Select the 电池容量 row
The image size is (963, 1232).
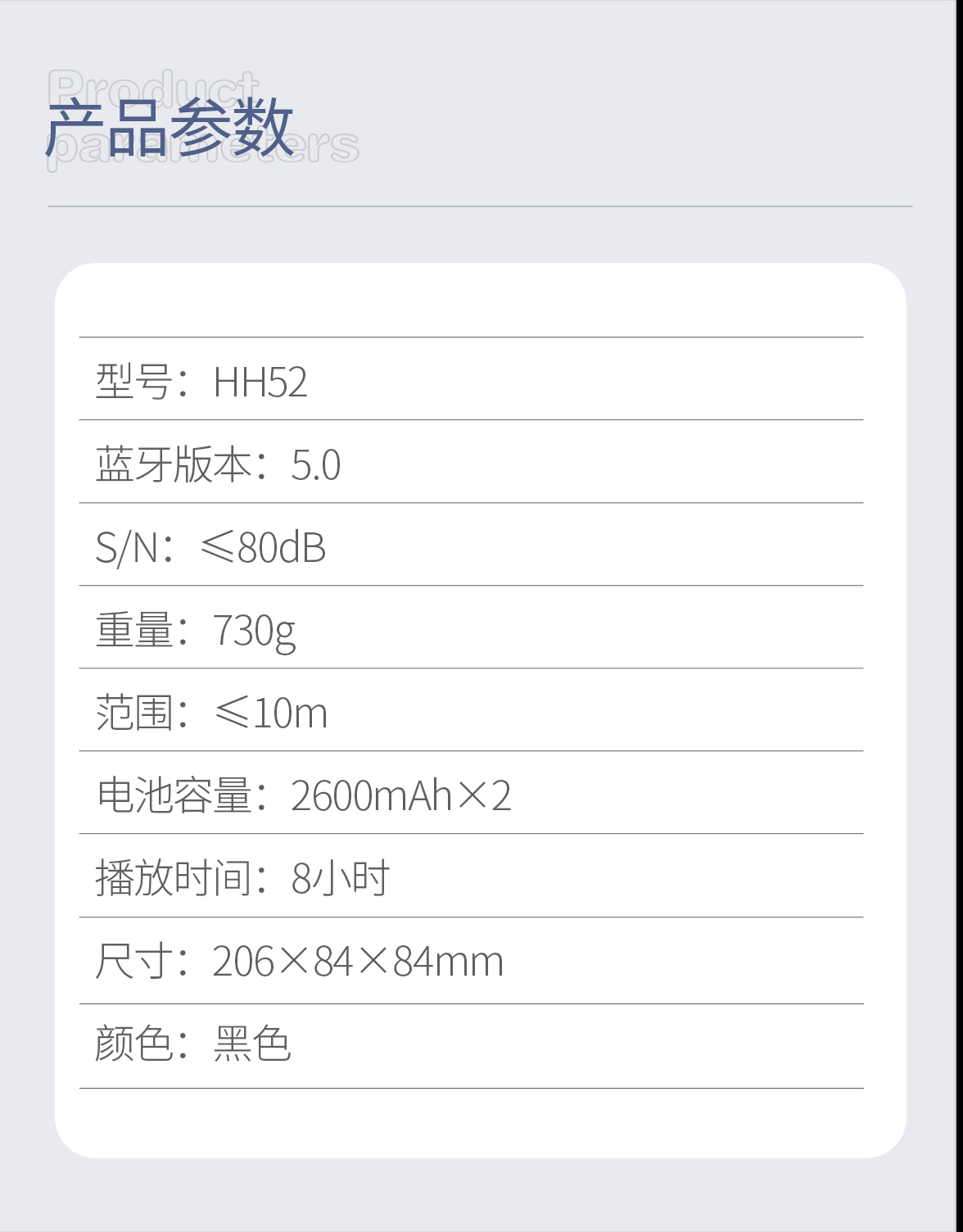pos(471,792)
